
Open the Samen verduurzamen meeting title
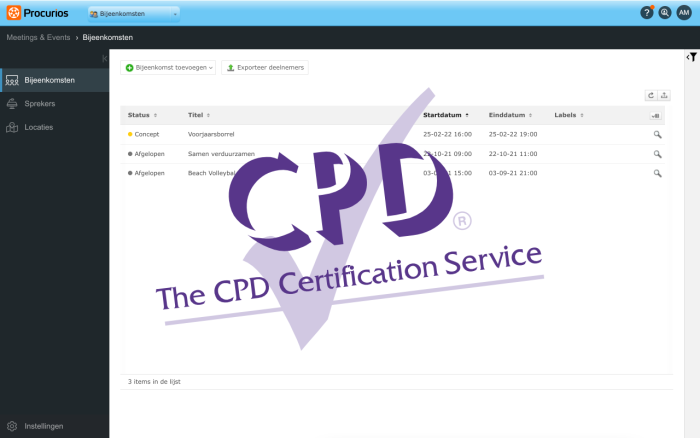221,154
